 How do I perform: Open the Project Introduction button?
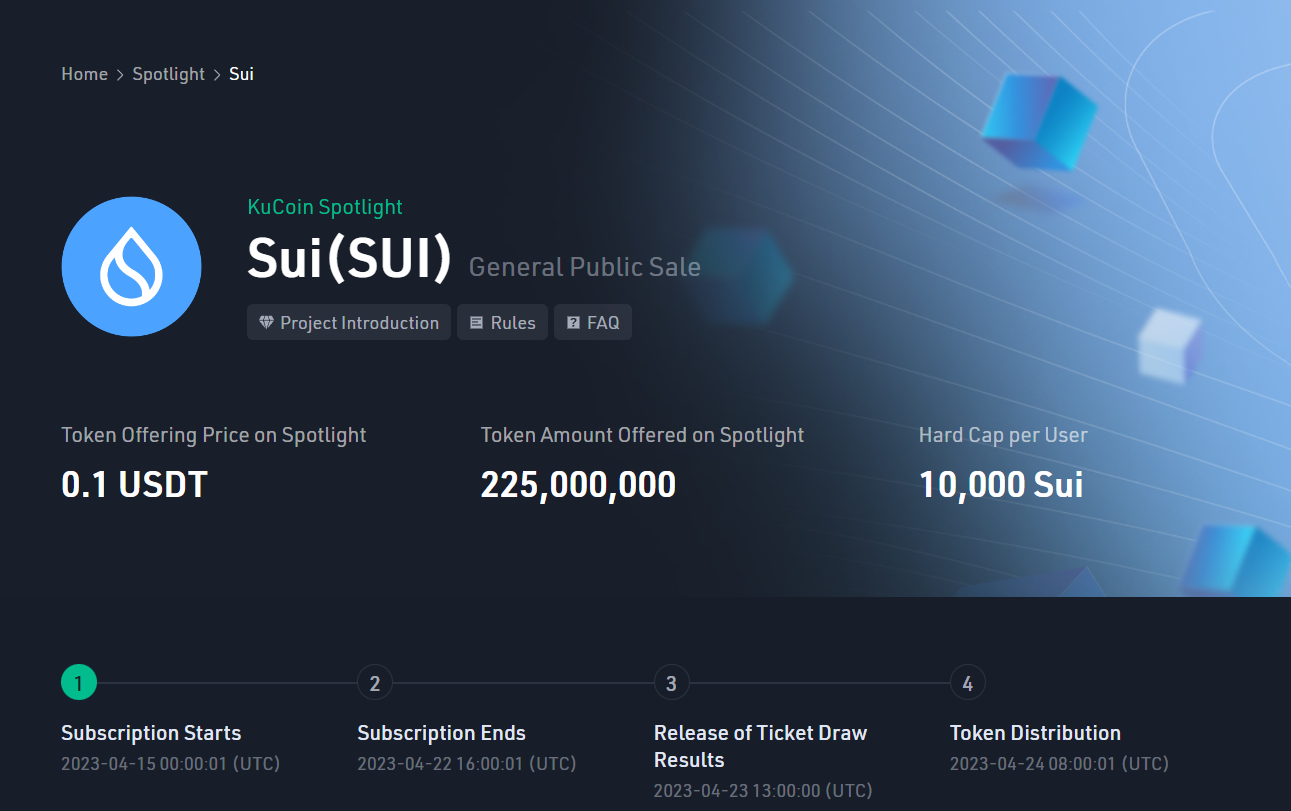click(349, 323)
